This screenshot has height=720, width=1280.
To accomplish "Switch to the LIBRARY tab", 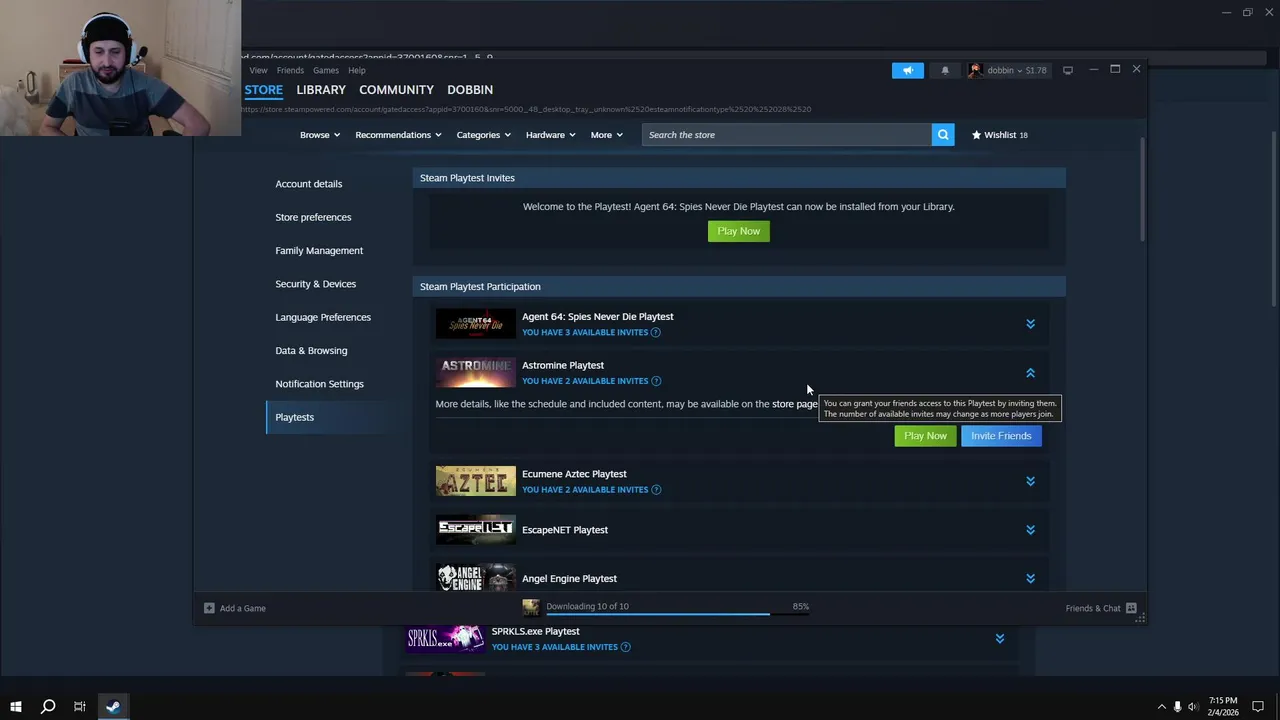I will click(321, 90).
